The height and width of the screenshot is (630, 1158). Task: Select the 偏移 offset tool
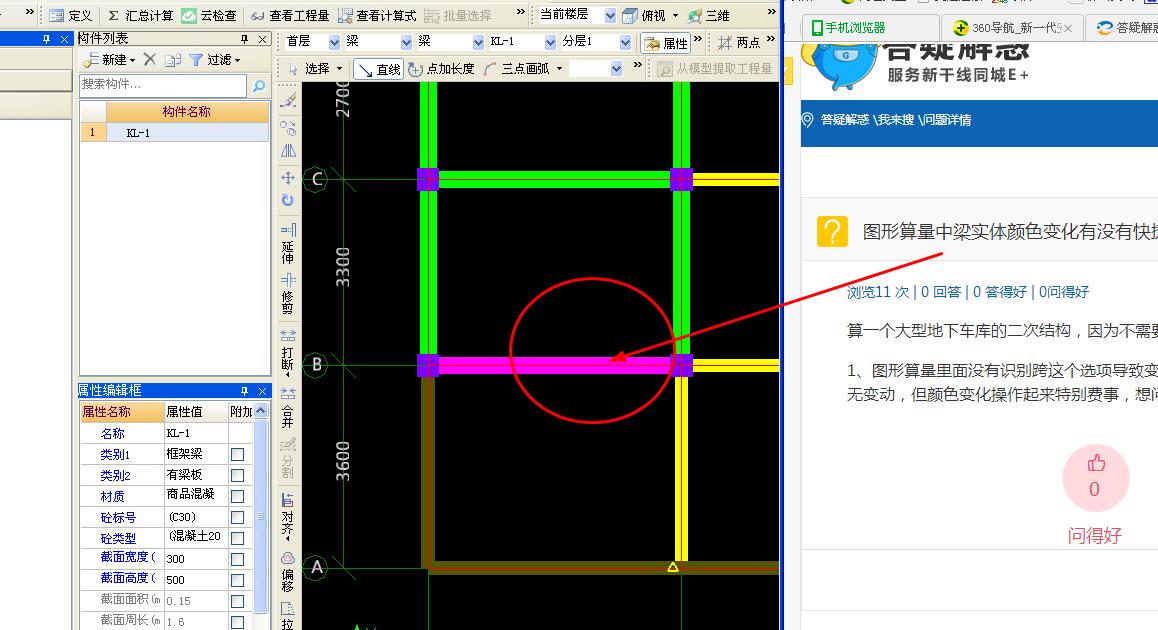click(x=288, y=572)
